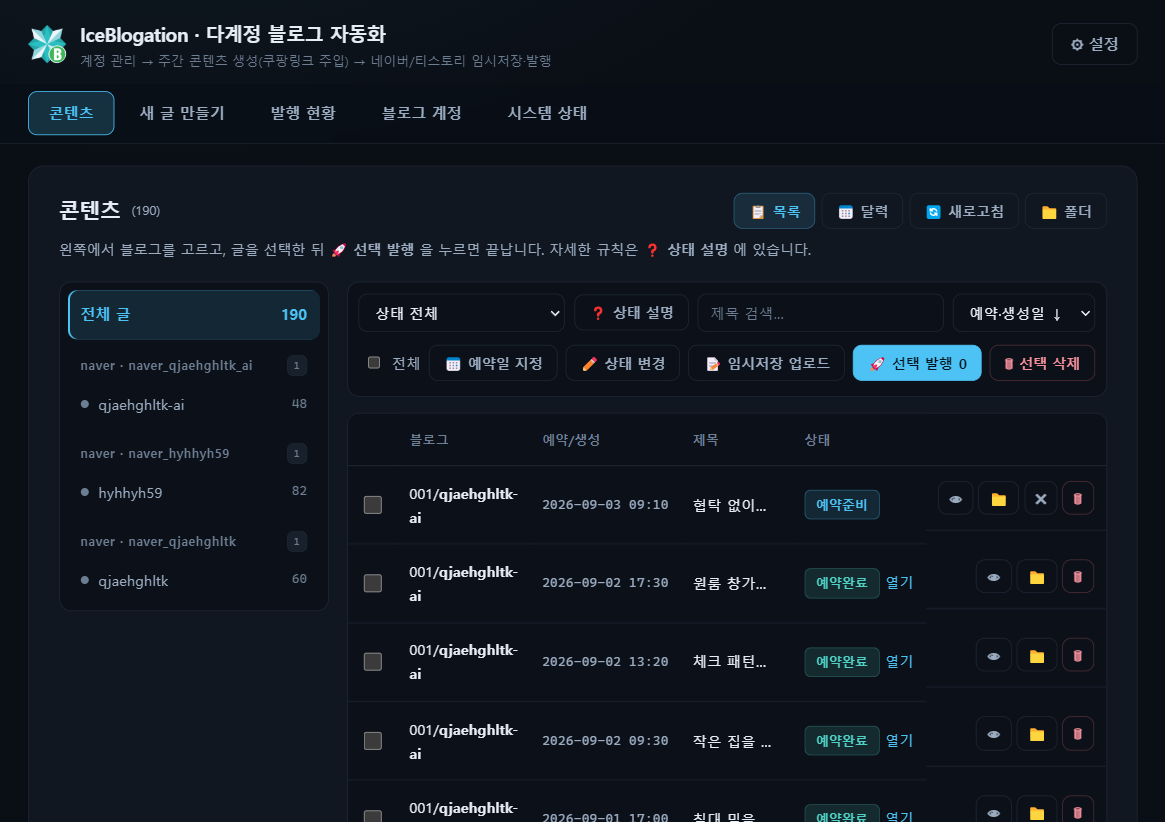This screenshot has height=822, width=1165.
Task: Click the 선택 발행 rocket button
Action: [917, 363]
